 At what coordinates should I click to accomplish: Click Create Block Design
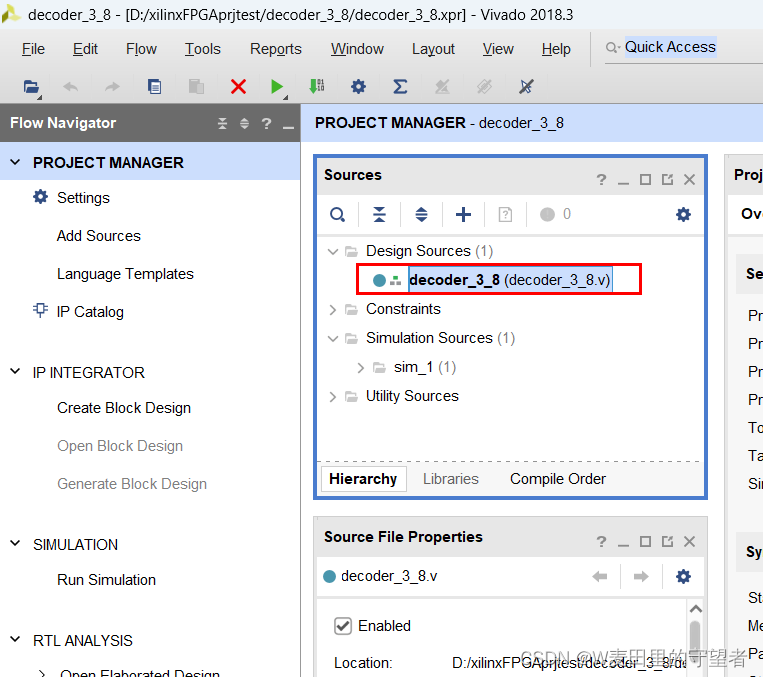(x=124, y=408)
